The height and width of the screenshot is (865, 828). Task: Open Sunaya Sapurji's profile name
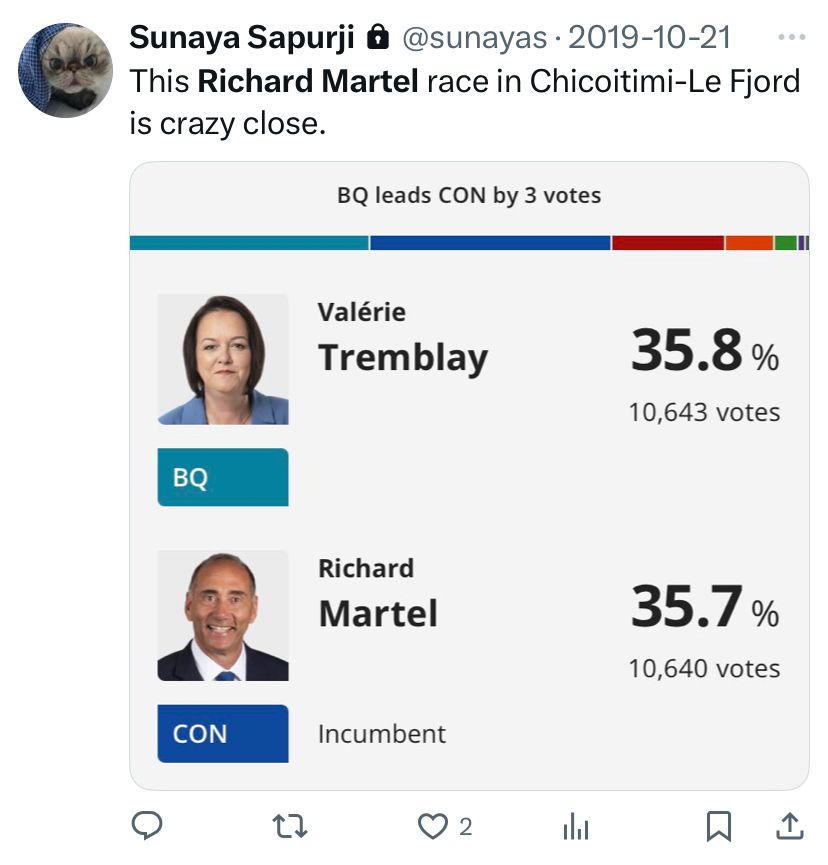tap(242, 38)
